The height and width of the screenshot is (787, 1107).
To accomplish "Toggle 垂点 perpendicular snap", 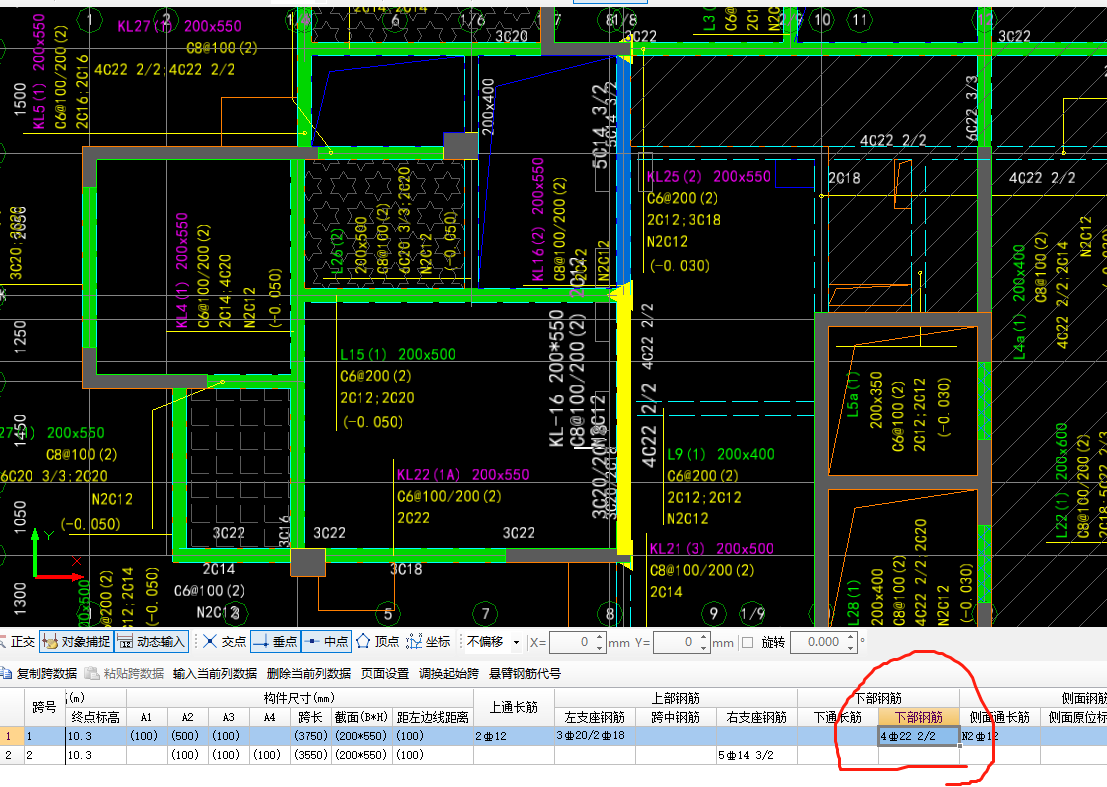I will 274,642.
